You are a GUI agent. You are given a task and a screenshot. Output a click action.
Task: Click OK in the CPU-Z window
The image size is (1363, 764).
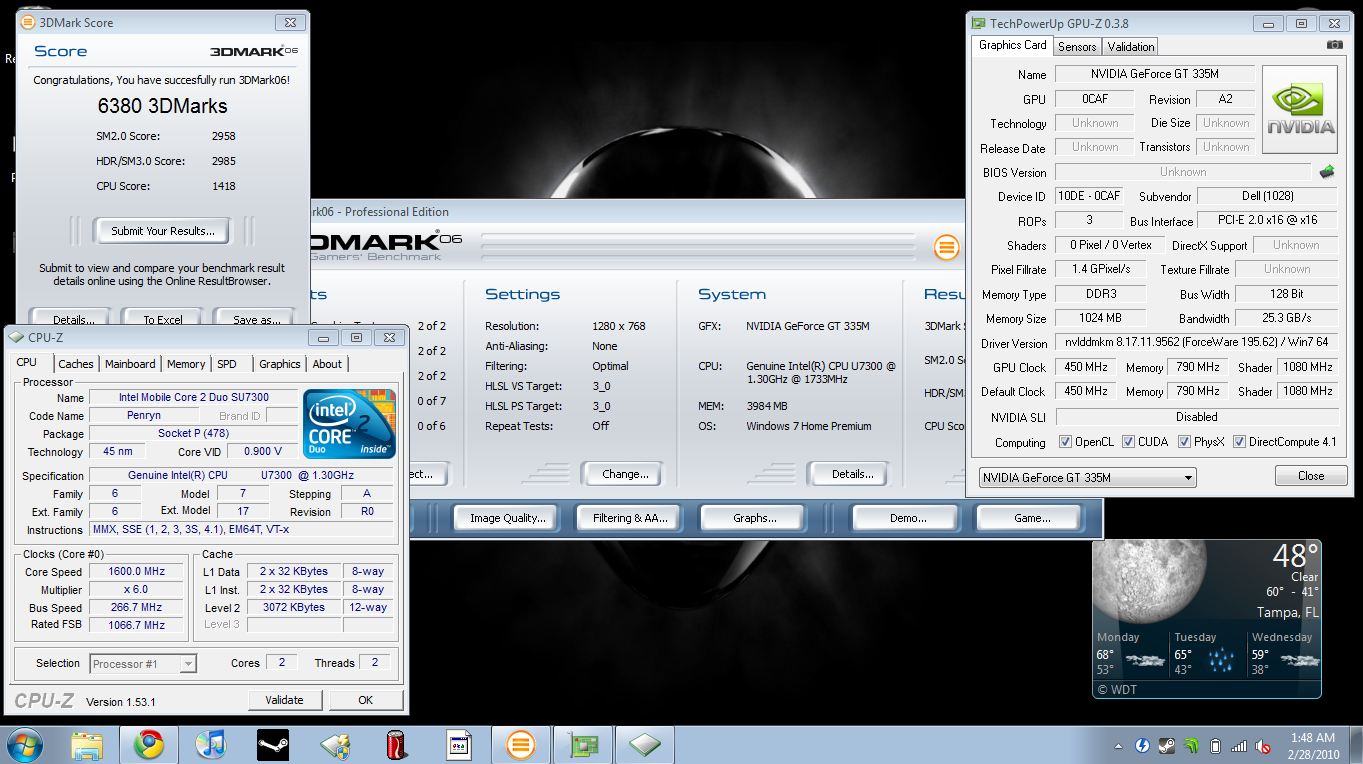(x=365, y=700)
